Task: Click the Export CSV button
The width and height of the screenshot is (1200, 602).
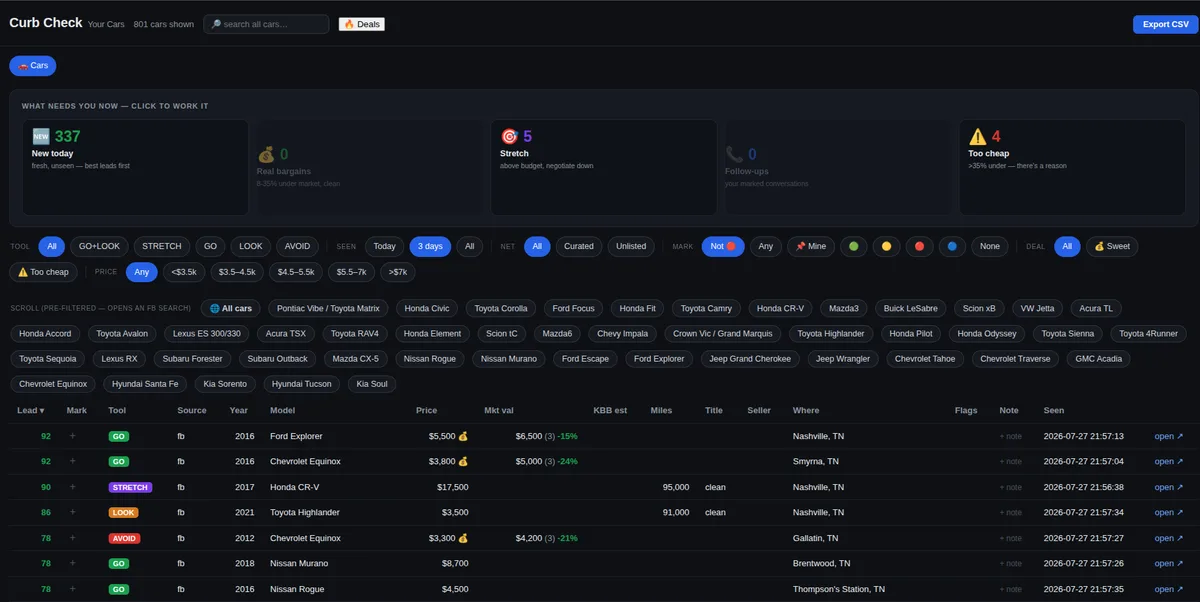Action: [1165, 24]
